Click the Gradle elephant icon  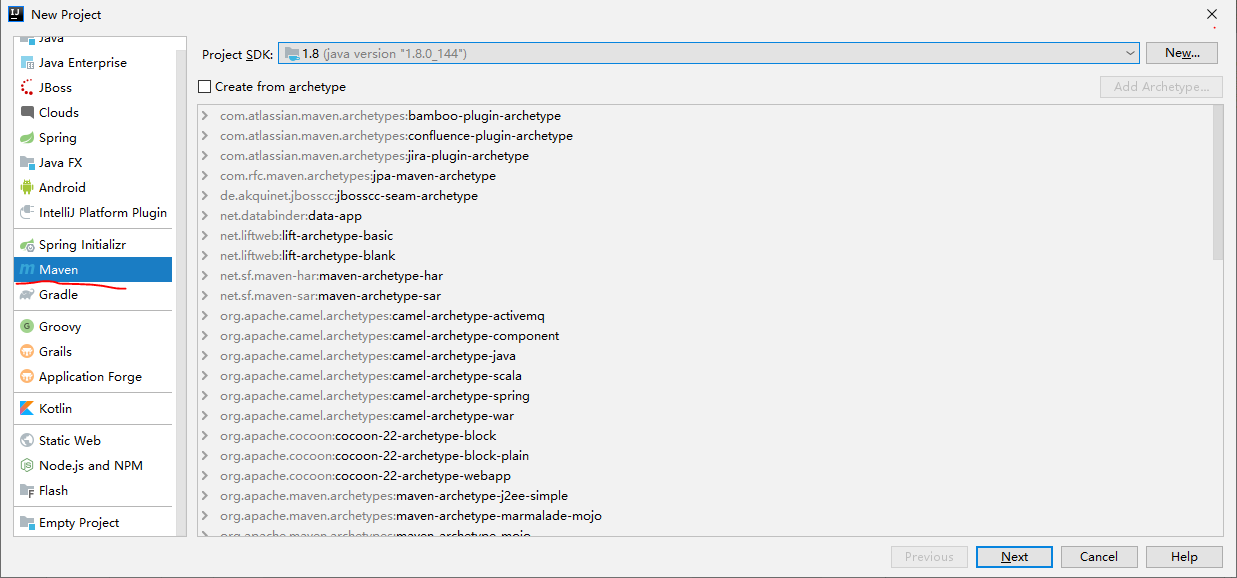click(27, 295)
